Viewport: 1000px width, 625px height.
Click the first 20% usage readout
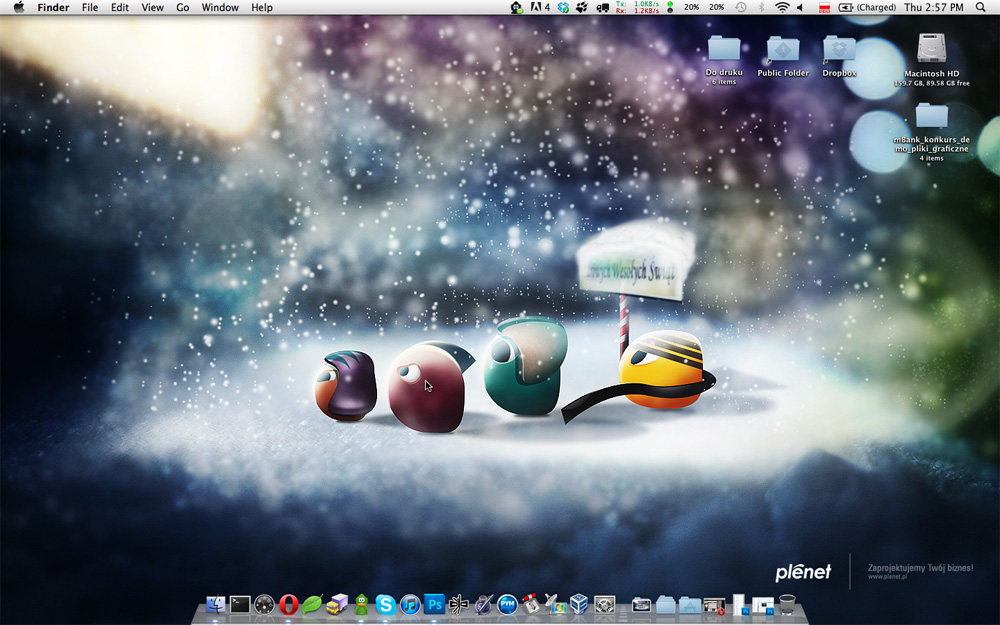[x=691, y=7]
